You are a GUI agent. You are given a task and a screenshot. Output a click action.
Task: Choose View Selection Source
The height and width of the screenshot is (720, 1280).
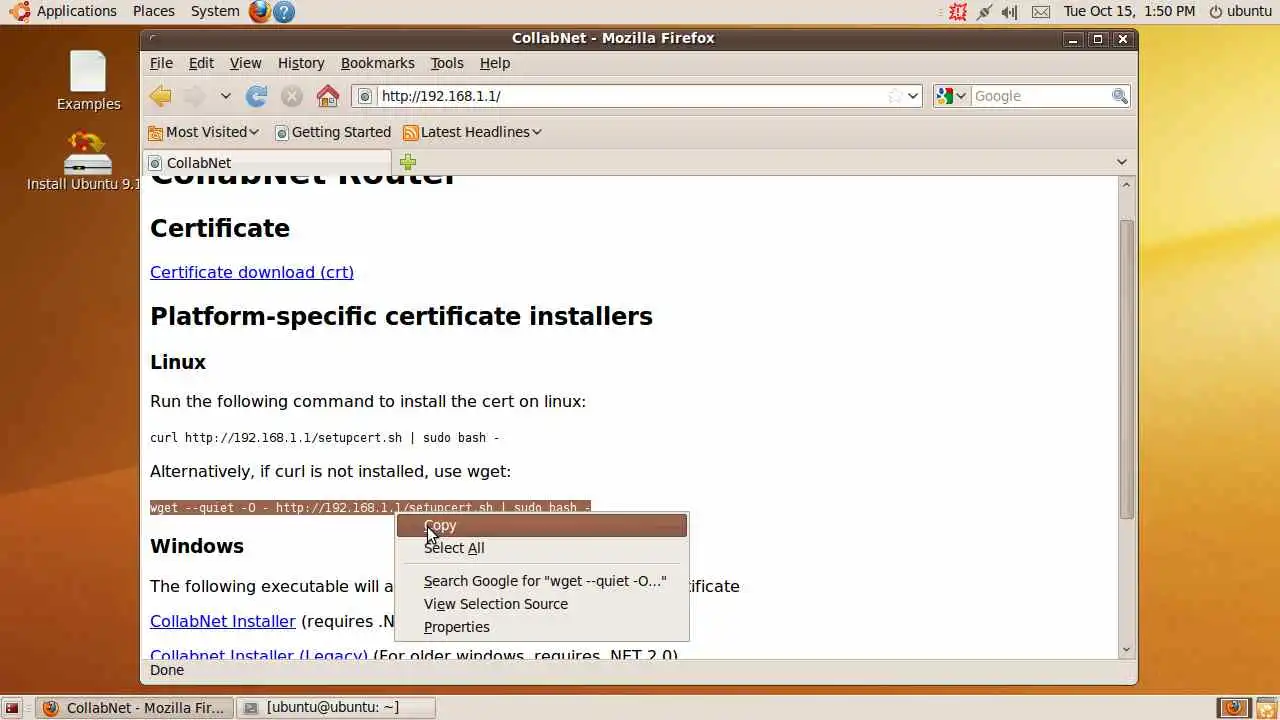[542, 604]
